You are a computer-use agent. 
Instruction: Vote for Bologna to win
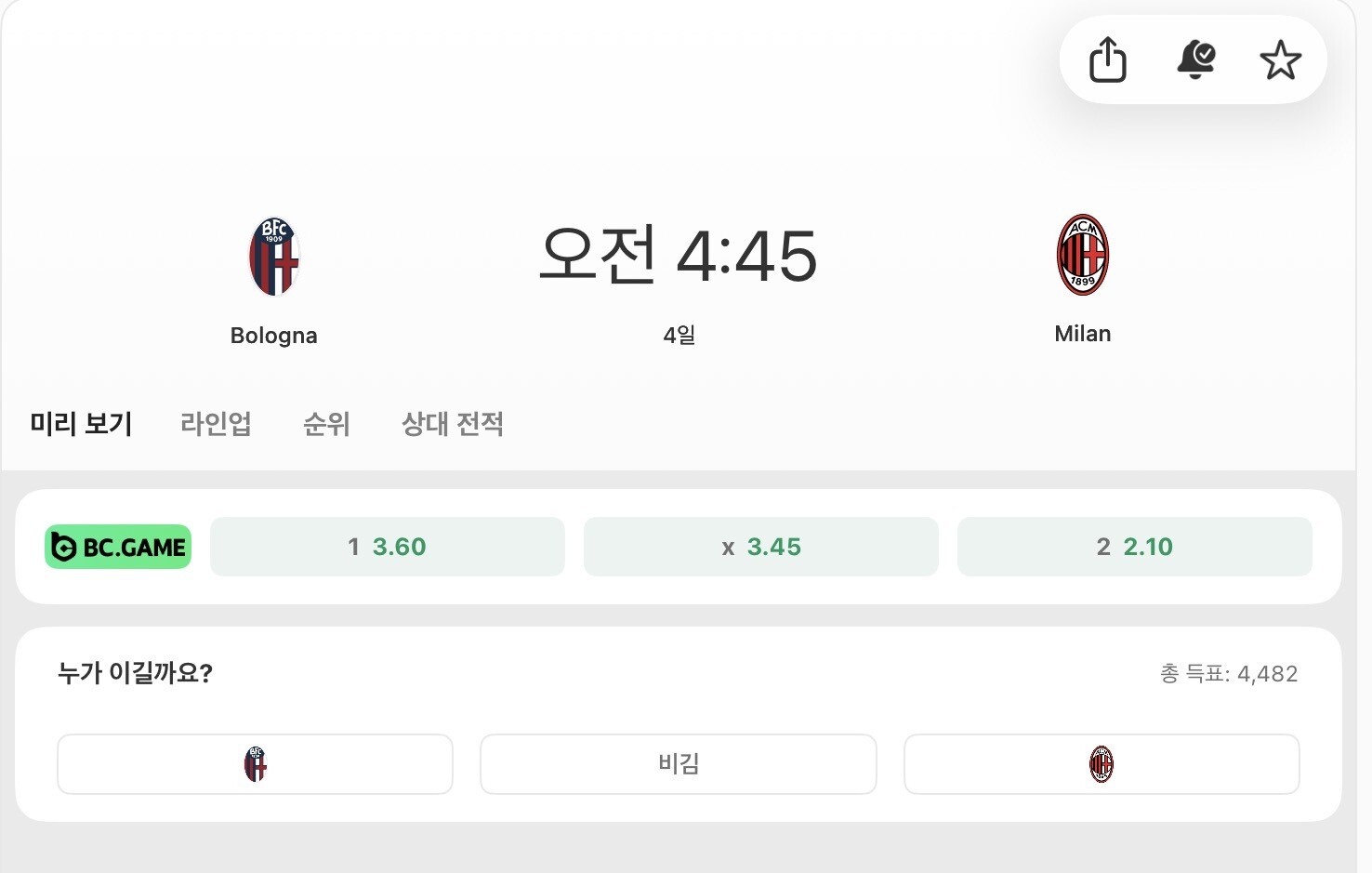255,764
